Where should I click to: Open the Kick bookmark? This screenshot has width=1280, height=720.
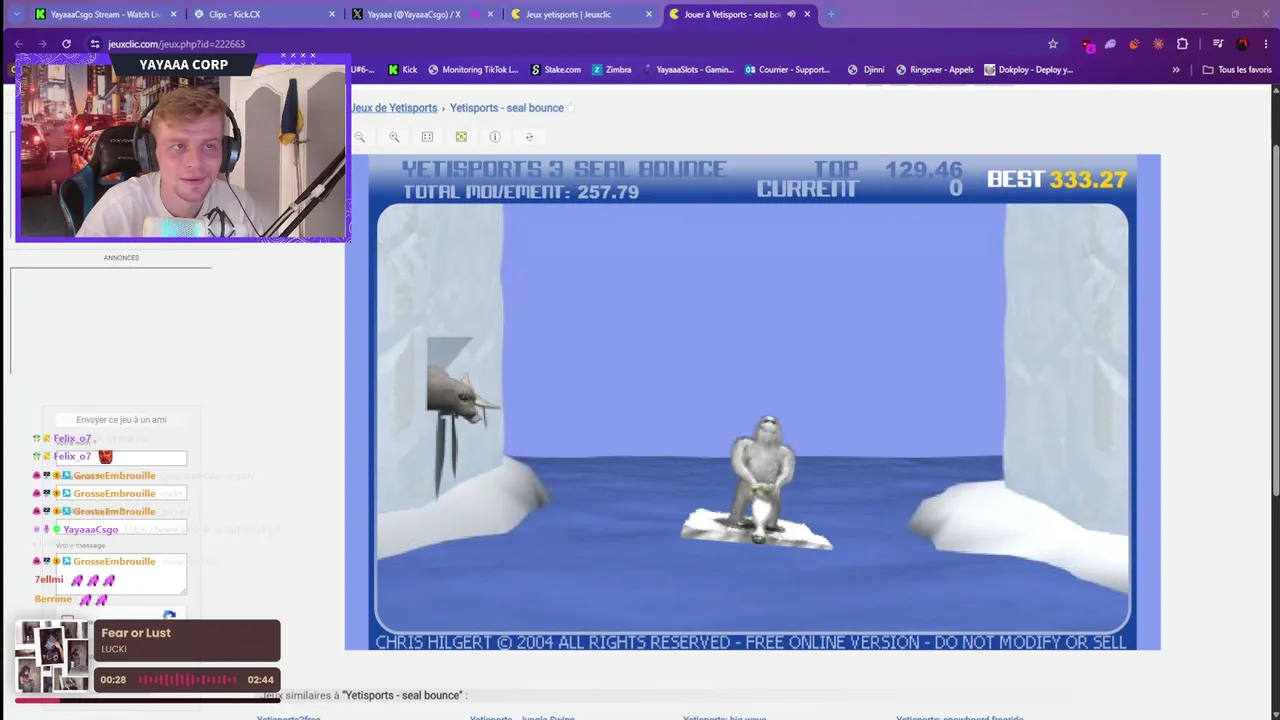tap(402, 70)
